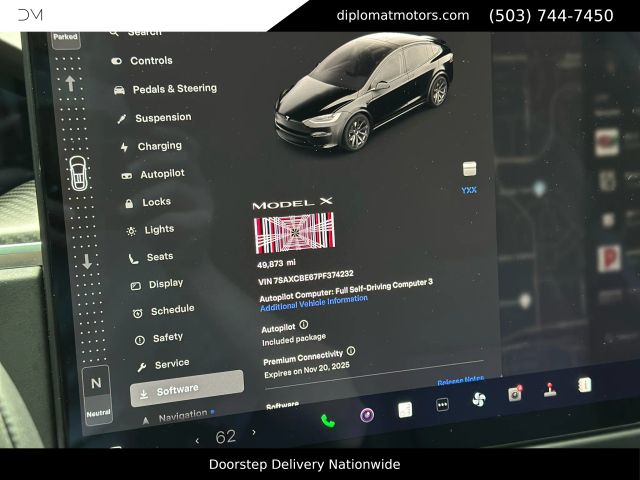Click the wrench Service icon
Image resolution: width=640 pixels, height=480 pixels.
[x=142, y=367]
